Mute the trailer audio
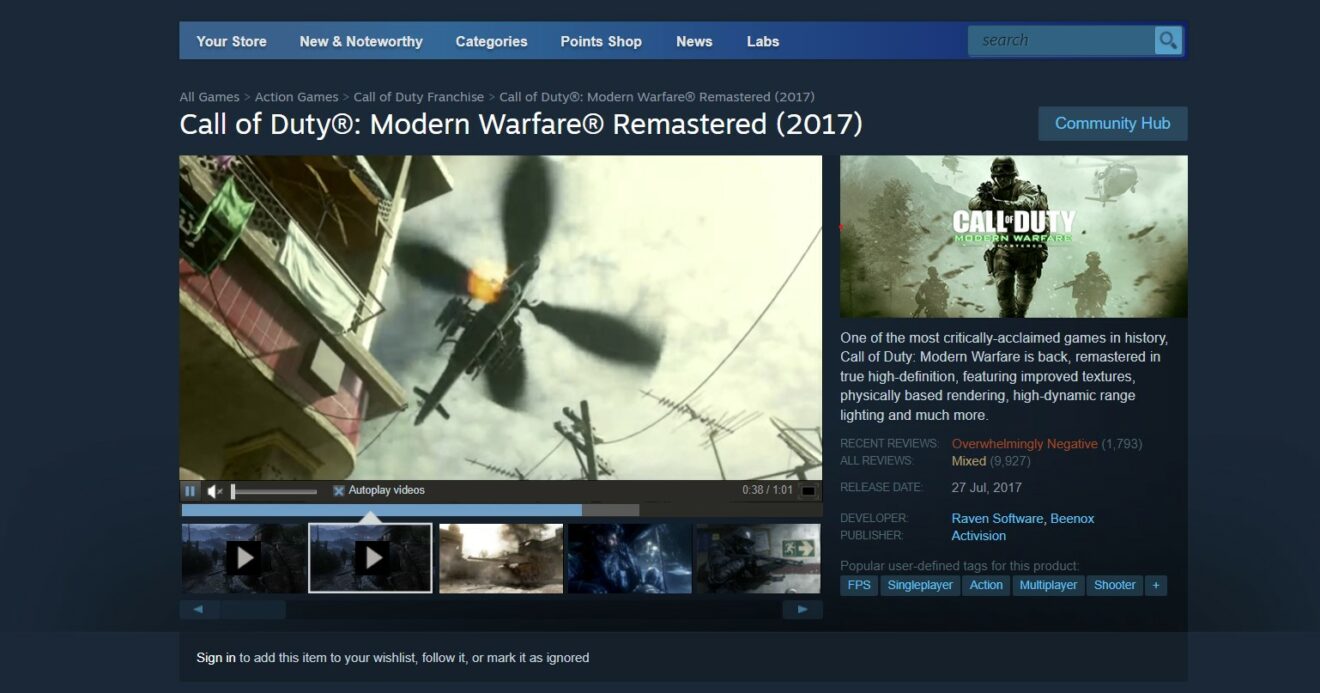 tap(212, 490)
